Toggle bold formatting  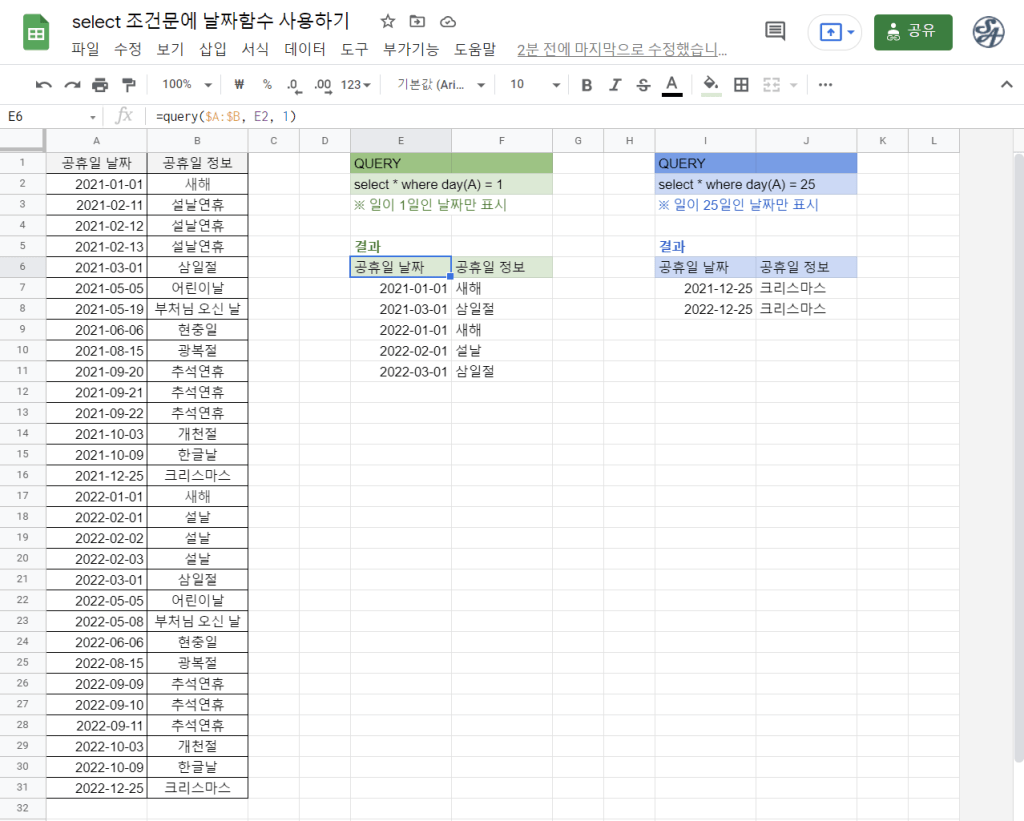(x=587, y=85)
